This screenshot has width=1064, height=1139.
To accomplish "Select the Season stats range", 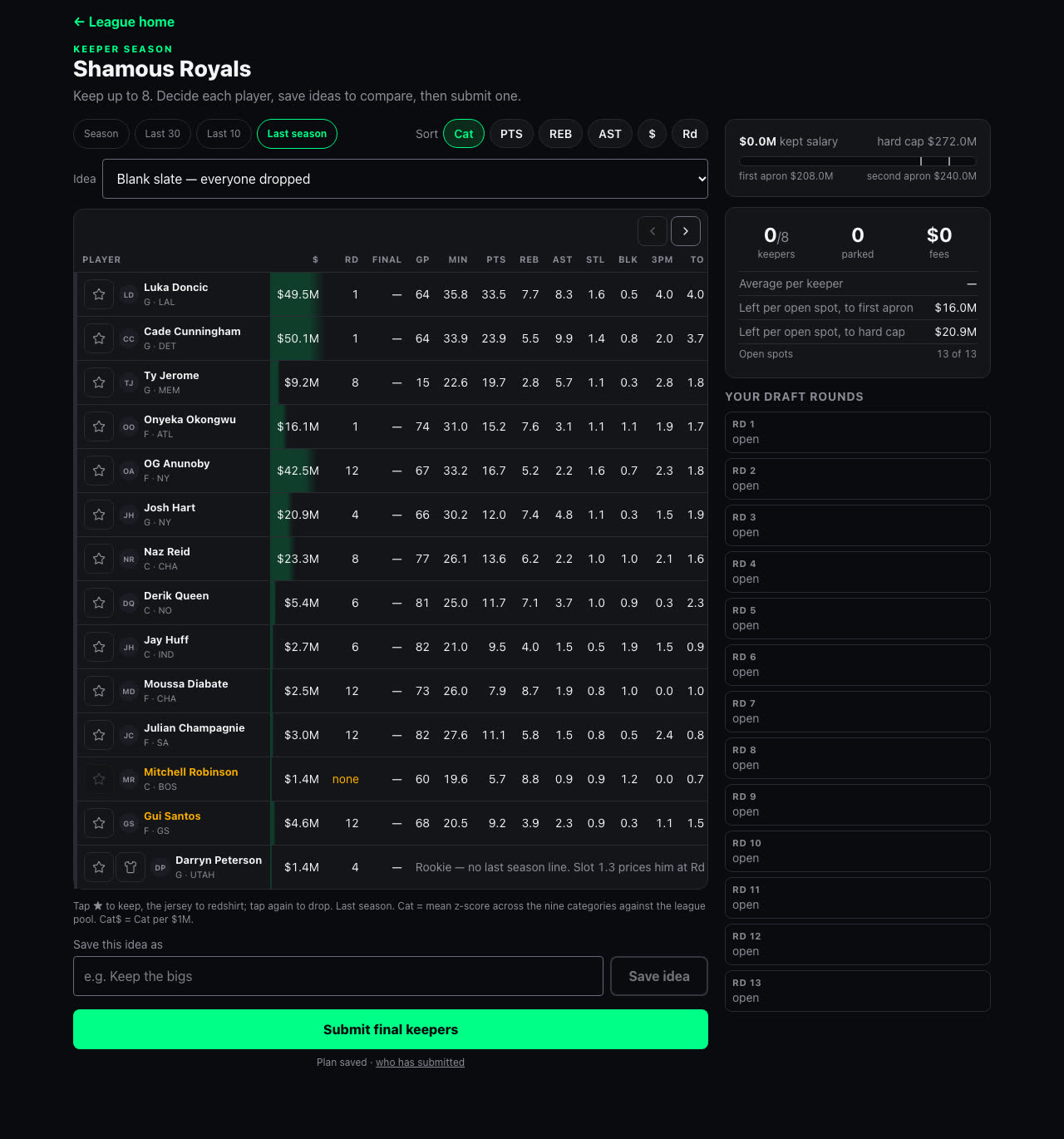I will [x=101, y=134].
